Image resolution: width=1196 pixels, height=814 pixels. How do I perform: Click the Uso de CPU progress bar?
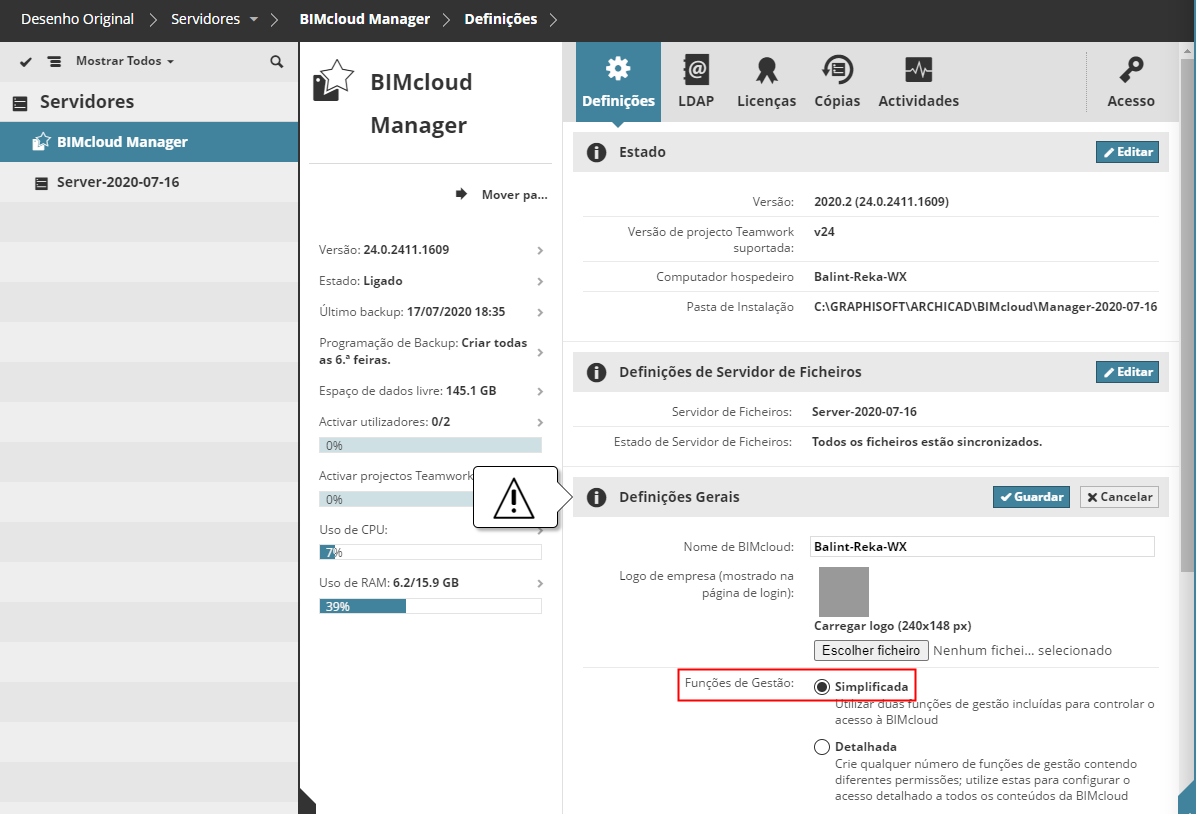coord(430,552)
